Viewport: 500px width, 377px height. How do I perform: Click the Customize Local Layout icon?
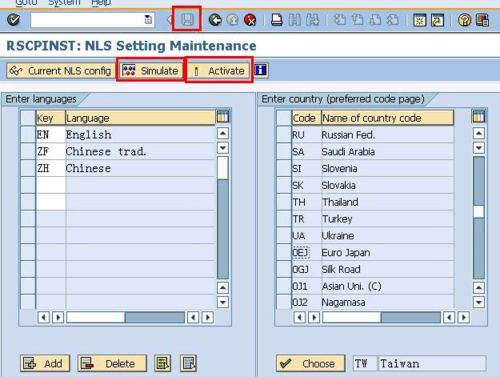pos(482,20)
